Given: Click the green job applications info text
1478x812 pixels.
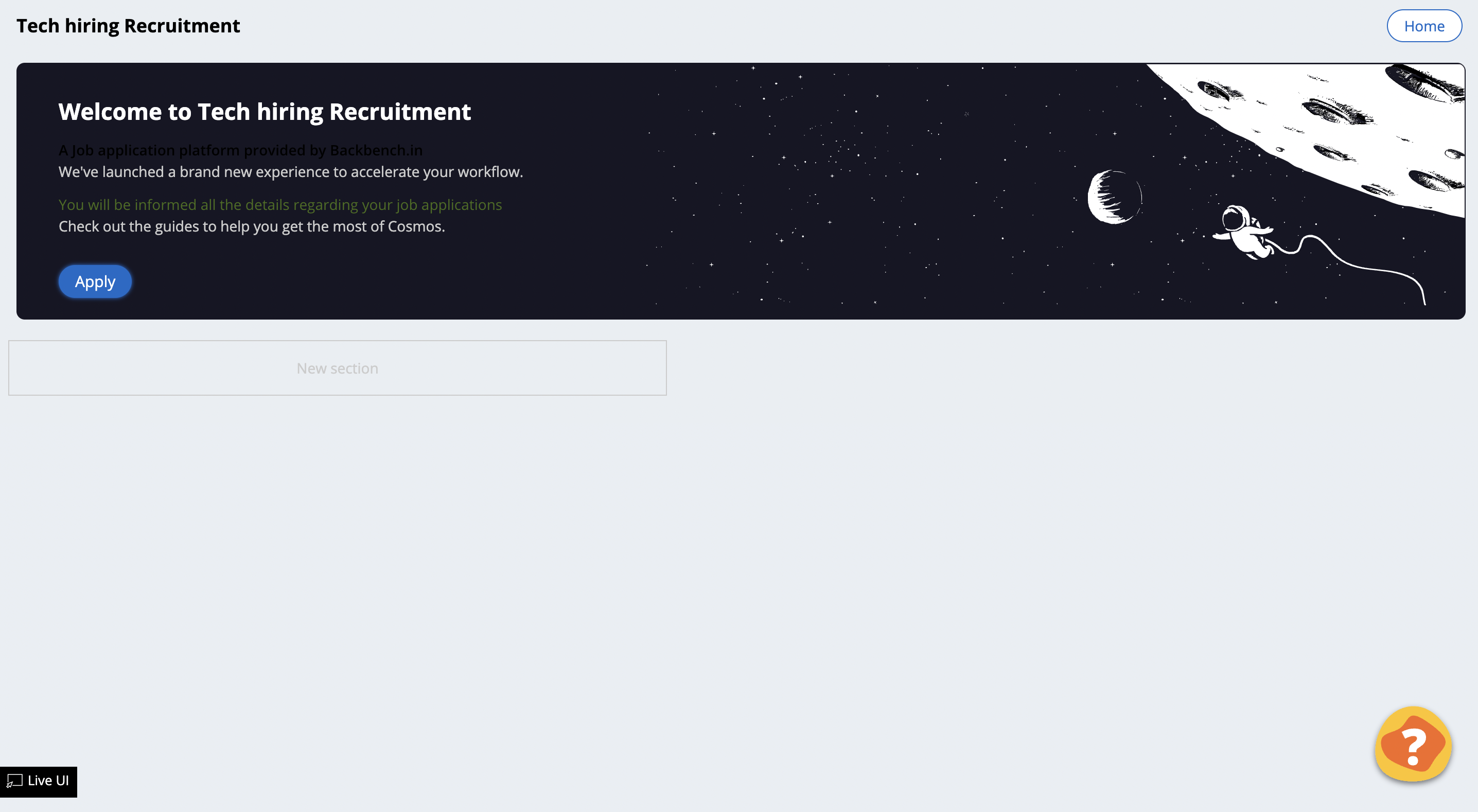Looking at the screenshot, I should coord(280,205).
